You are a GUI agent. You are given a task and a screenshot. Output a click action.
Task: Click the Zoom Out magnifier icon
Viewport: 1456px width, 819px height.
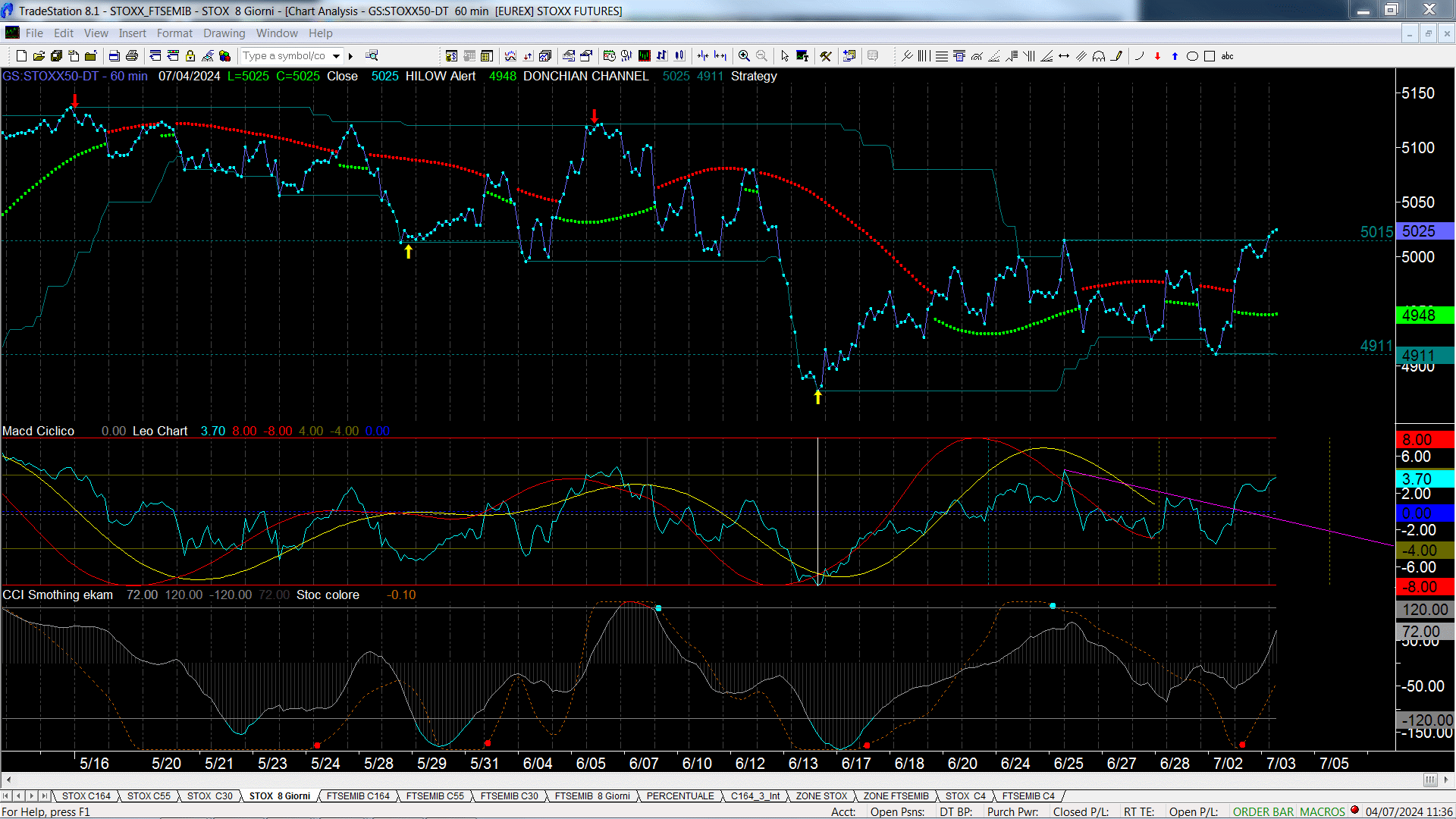pyautogui.click(x=761, y=56)
